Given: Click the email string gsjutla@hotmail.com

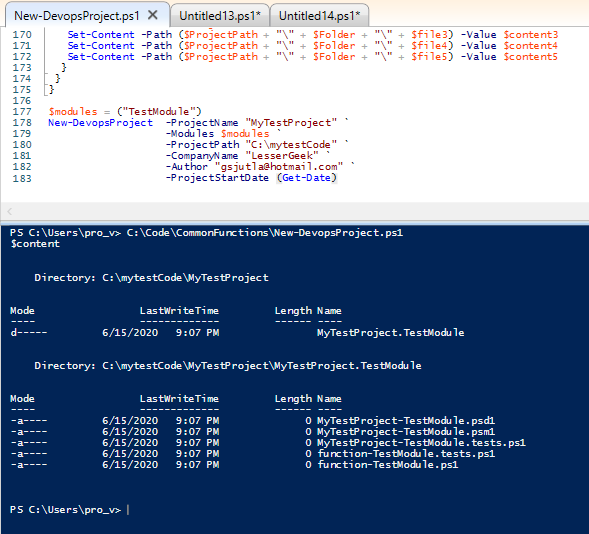Looking at the screenshot, I should 279,166.
